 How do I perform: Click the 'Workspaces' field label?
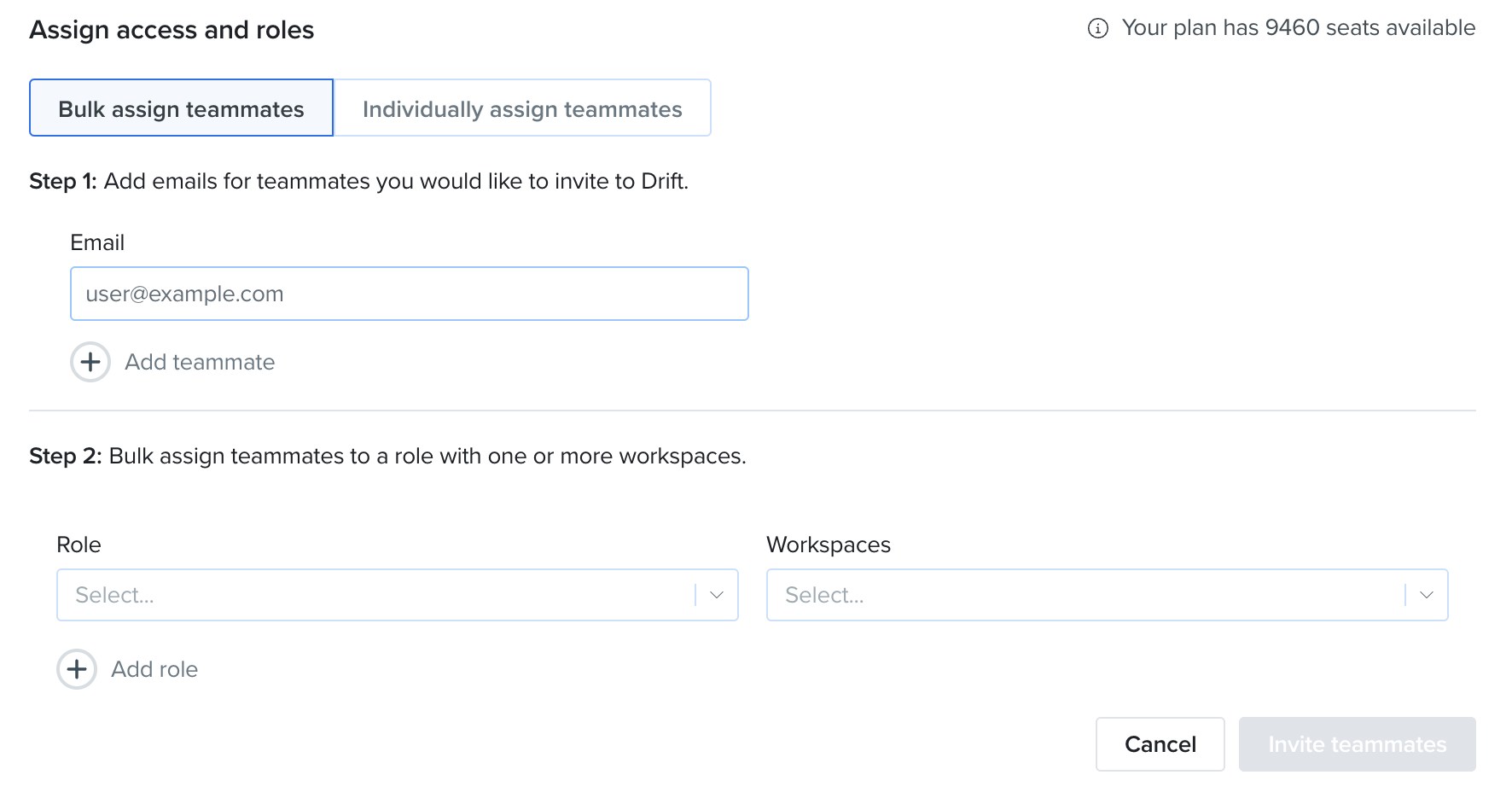click(x=829, y=545)
